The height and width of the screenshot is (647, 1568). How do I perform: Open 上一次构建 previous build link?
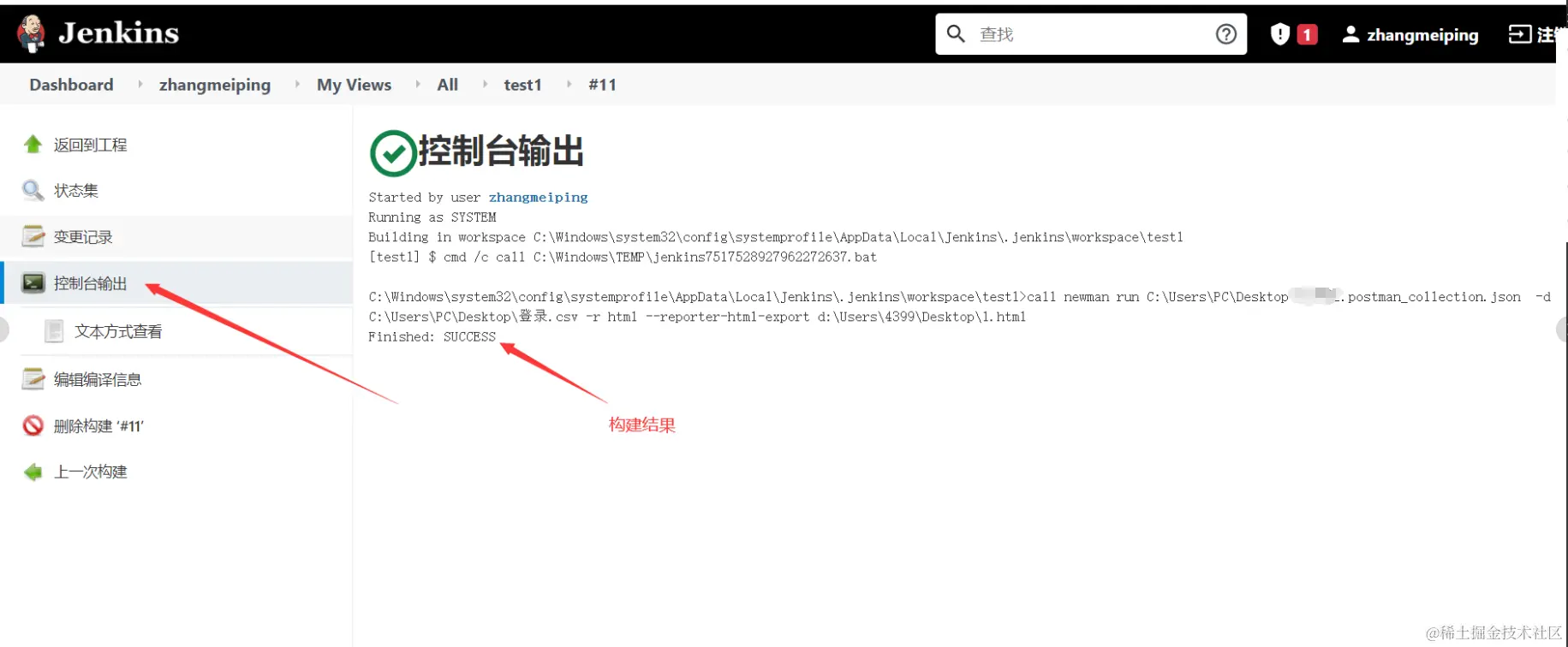pyautogui.click(x=90, y=472)
